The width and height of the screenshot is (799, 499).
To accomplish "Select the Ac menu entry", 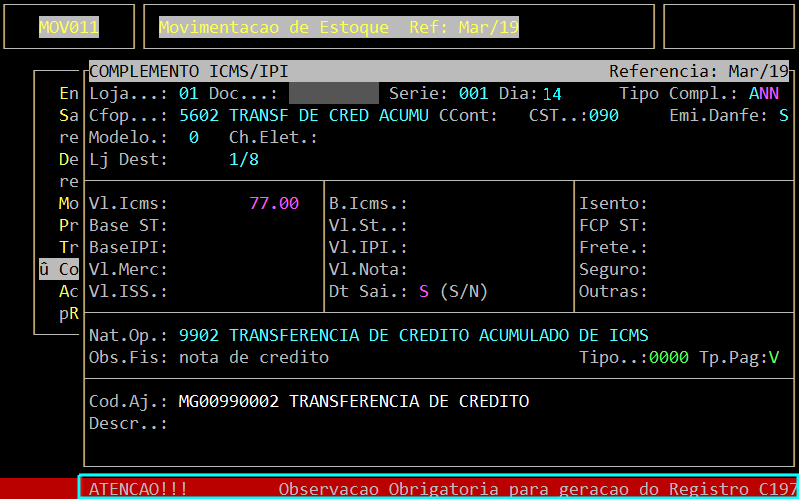I will tap(69, 291).
